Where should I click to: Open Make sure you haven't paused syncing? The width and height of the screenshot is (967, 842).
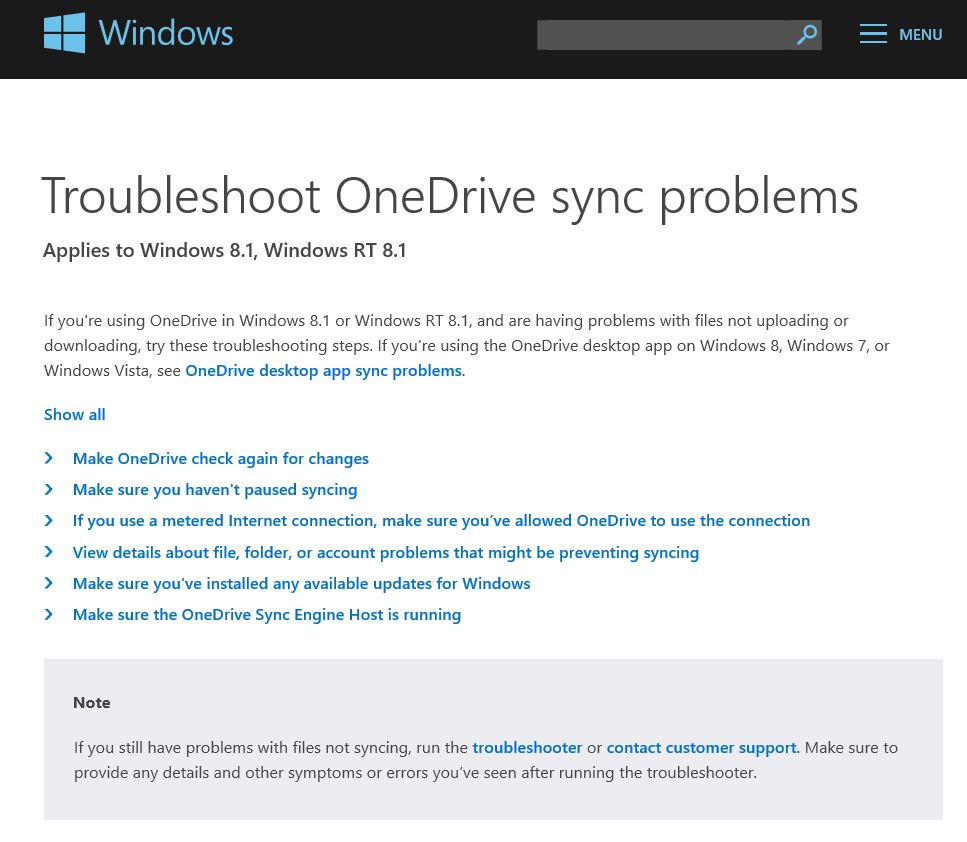[215, 490]
